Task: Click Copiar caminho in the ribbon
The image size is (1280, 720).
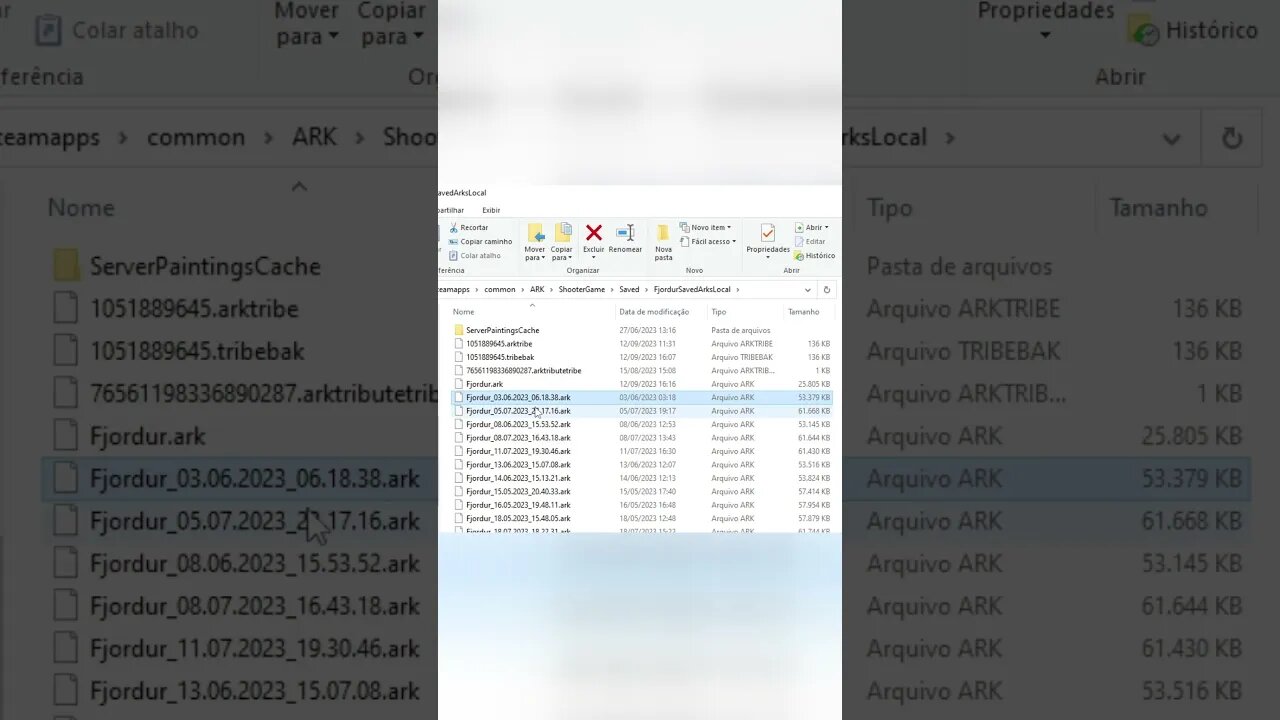Action: 480,241
